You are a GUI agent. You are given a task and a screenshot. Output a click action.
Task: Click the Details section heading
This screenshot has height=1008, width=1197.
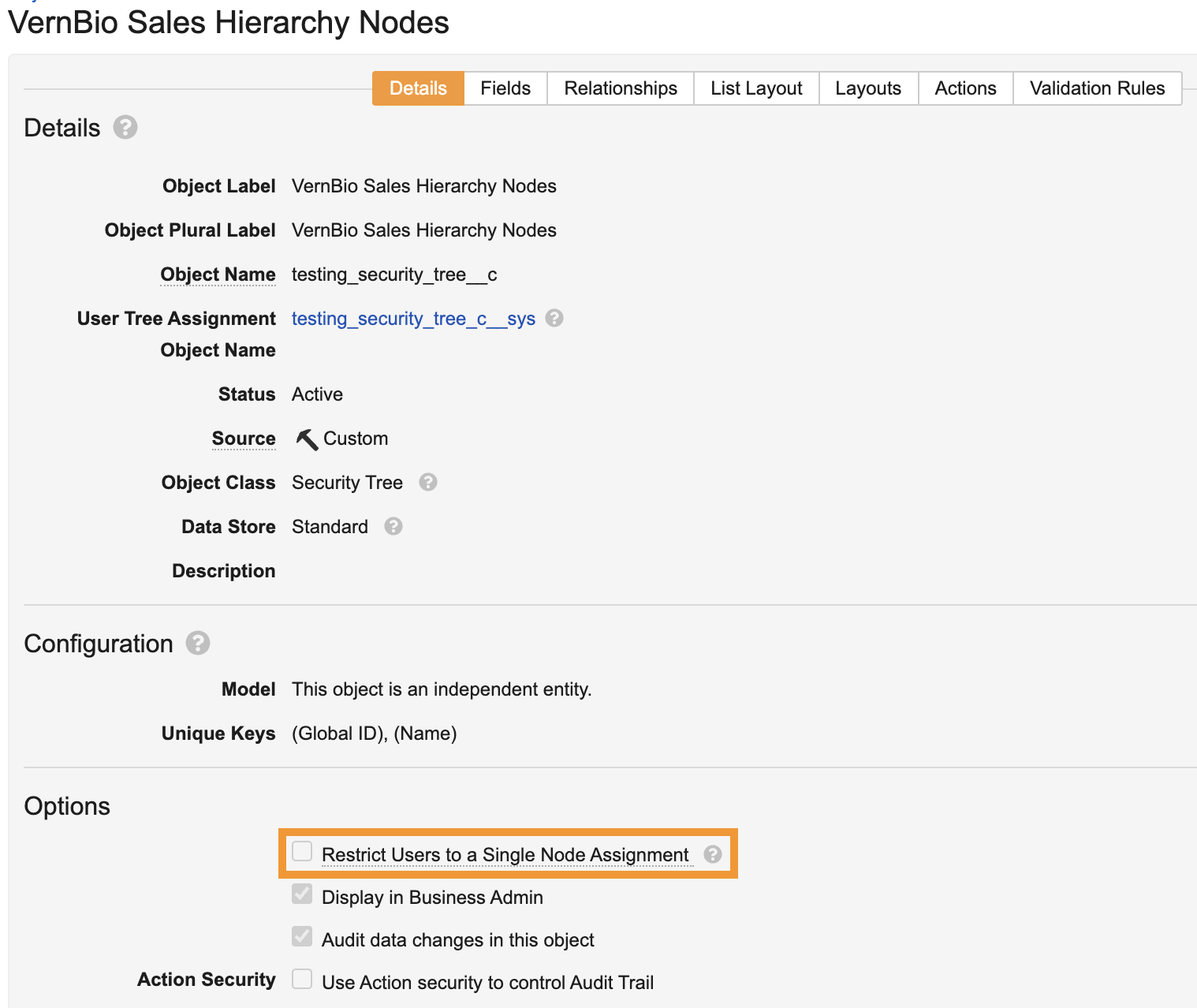[62, 128]
